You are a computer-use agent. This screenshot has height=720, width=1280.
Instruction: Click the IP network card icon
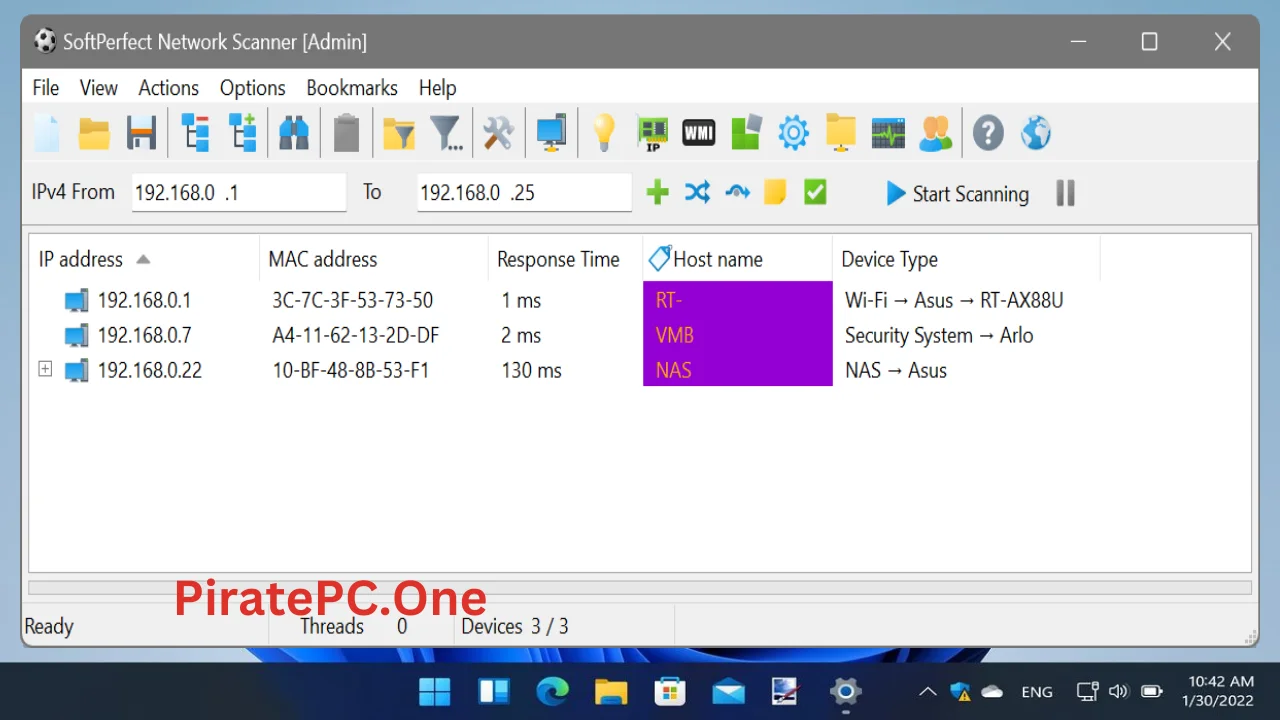(x=653, y=133)
